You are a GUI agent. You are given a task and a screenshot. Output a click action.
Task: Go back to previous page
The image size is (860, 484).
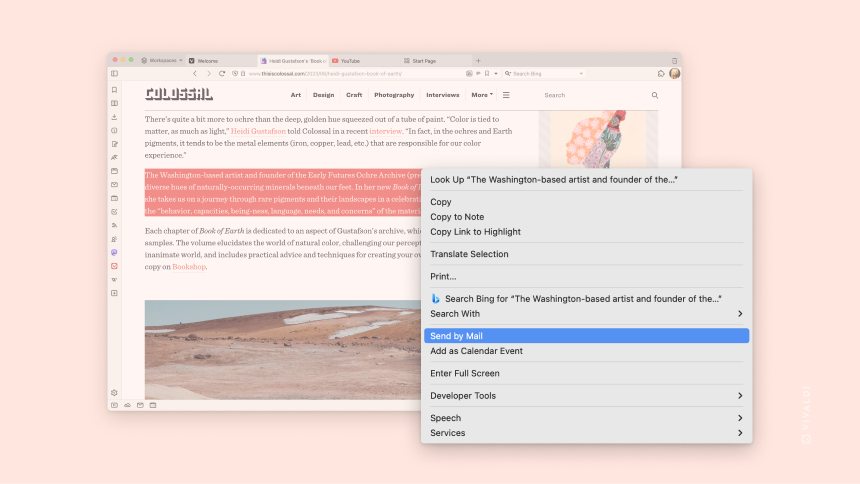click(x=195, y=74)
